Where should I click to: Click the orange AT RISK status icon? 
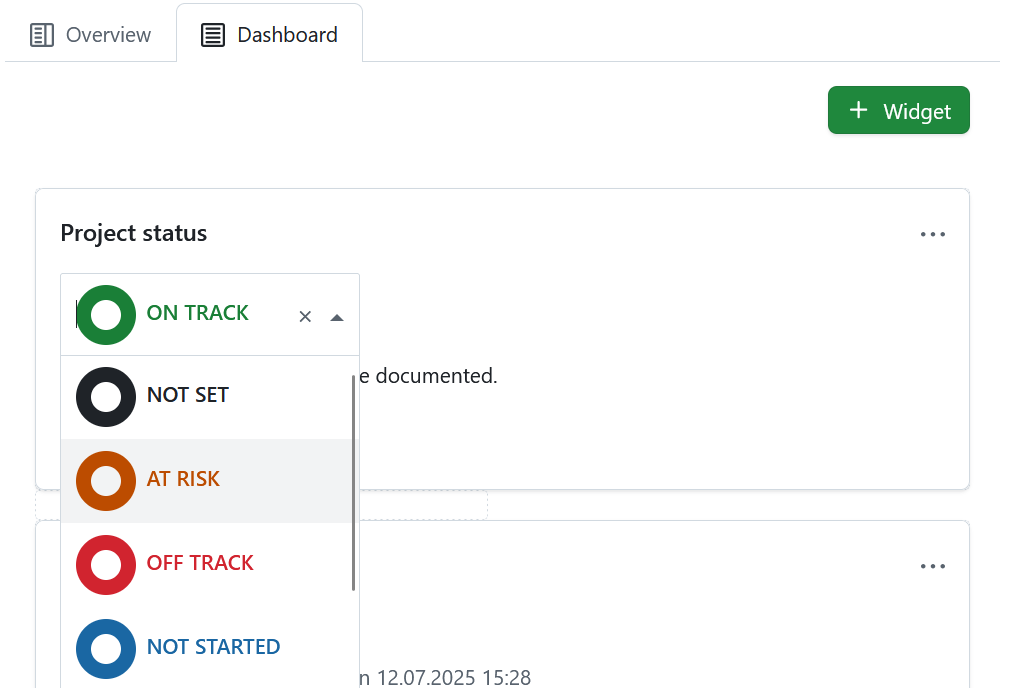105,480
